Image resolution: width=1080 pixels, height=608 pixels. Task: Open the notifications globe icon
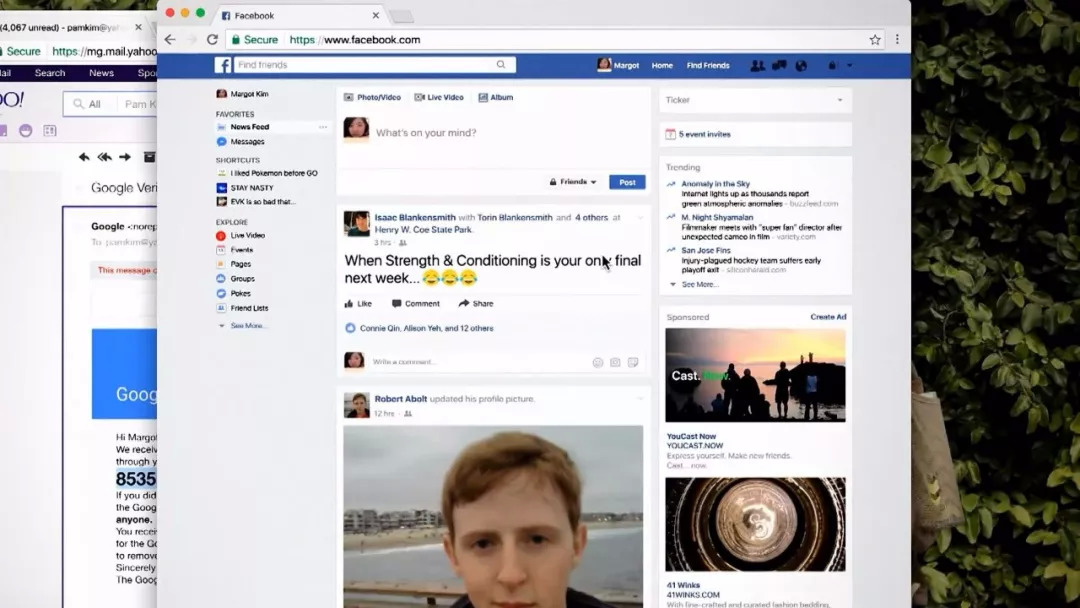pos(801,66)
